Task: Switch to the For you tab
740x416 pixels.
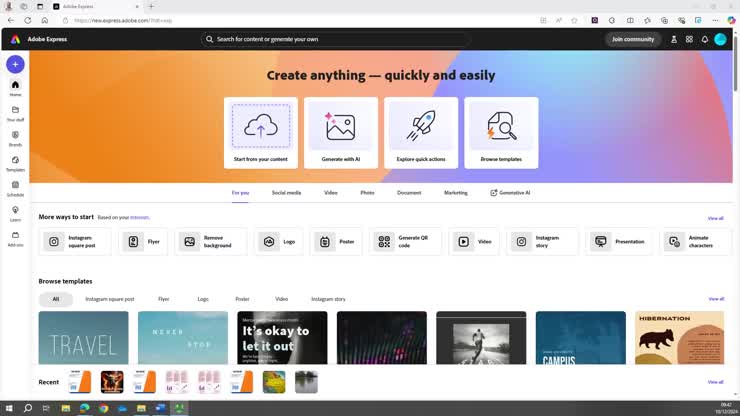Action: (x=240, y=193)
